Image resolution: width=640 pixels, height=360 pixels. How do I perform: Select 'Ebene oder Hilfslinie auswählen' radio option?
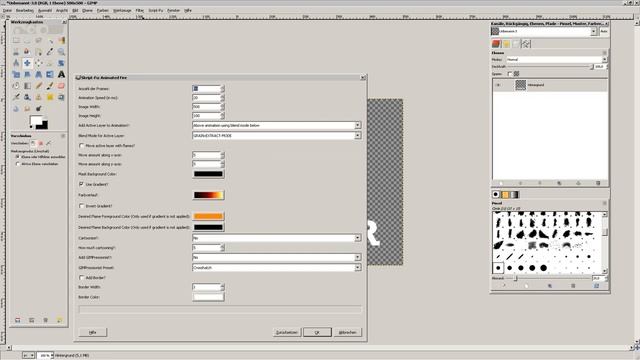click(x=18, y=157)
